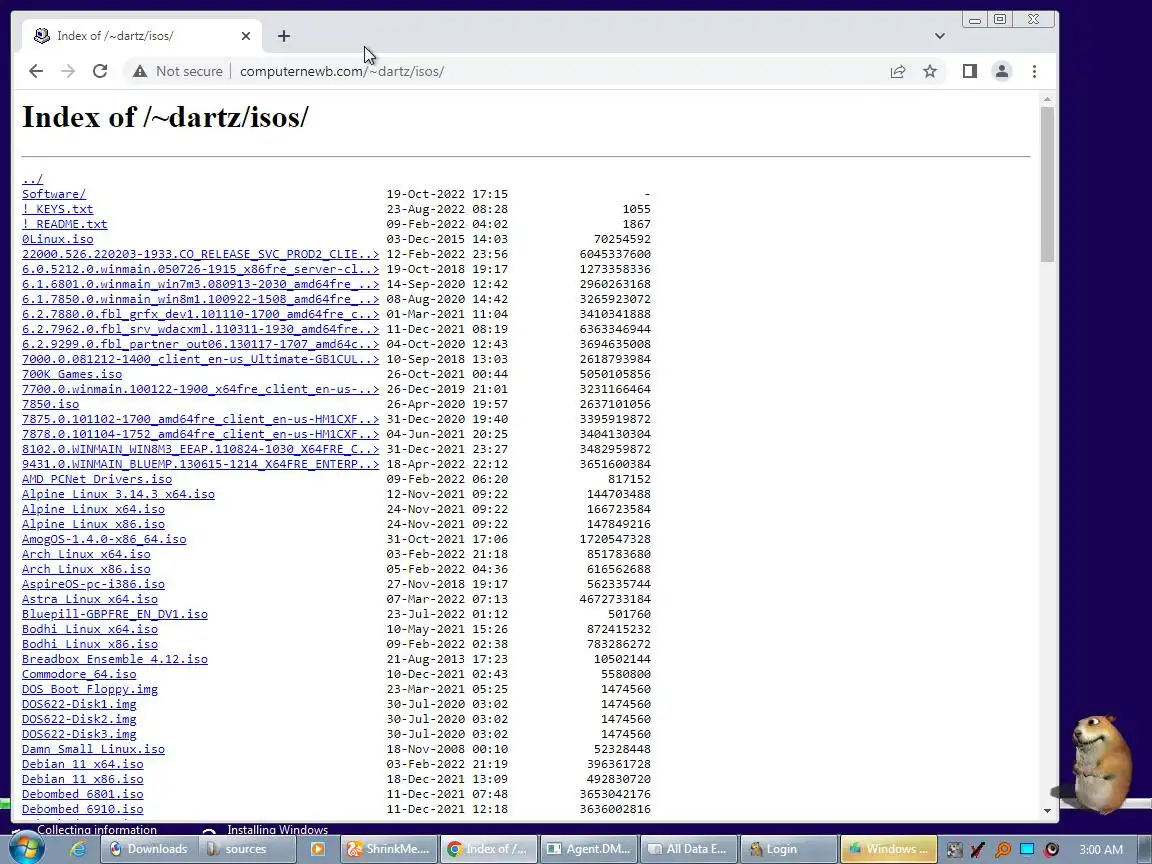Bookmark this page with the star

930,71
